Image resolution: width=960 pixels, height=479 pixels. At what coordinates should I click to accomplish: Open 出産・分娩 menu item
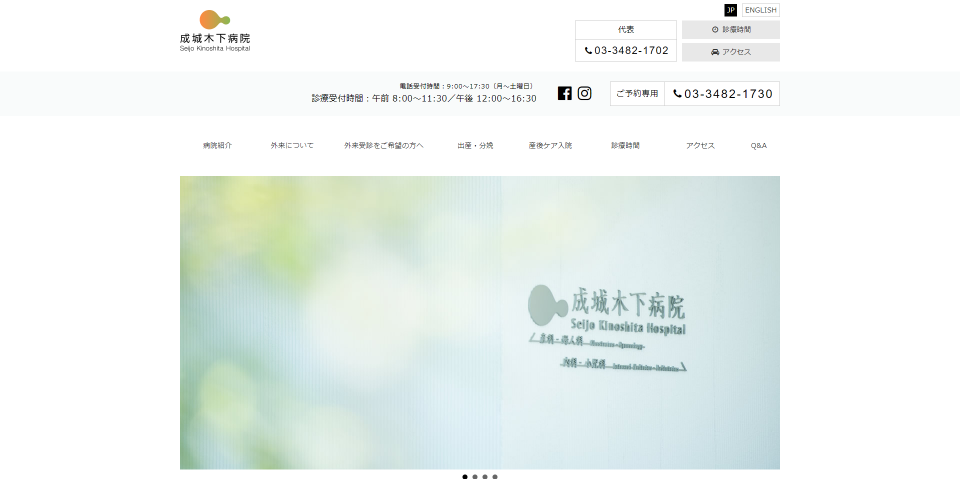(475, 146)
